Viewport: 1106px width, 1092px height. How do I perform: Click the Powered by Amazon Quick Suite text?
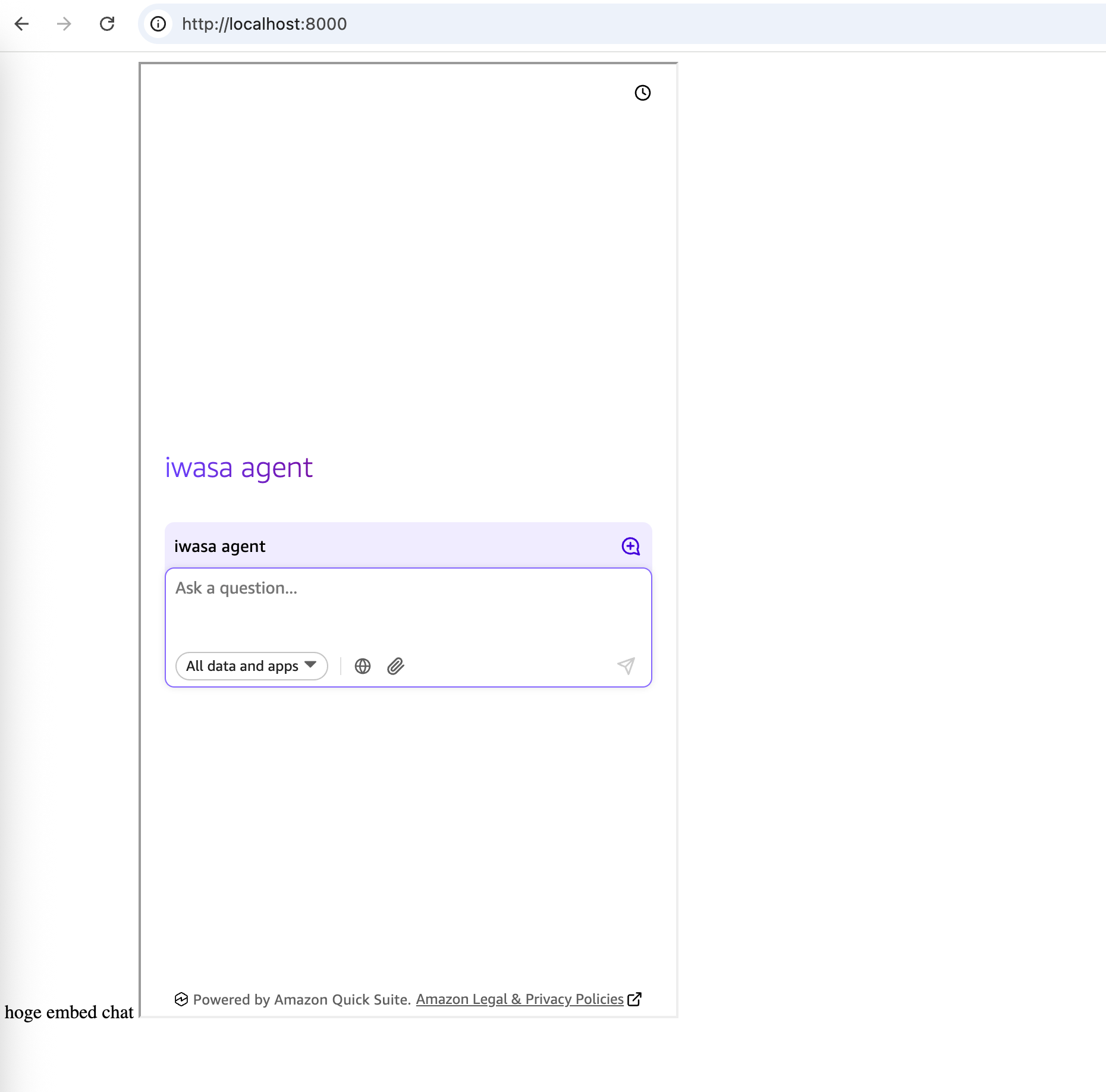(x=302, y=999)
